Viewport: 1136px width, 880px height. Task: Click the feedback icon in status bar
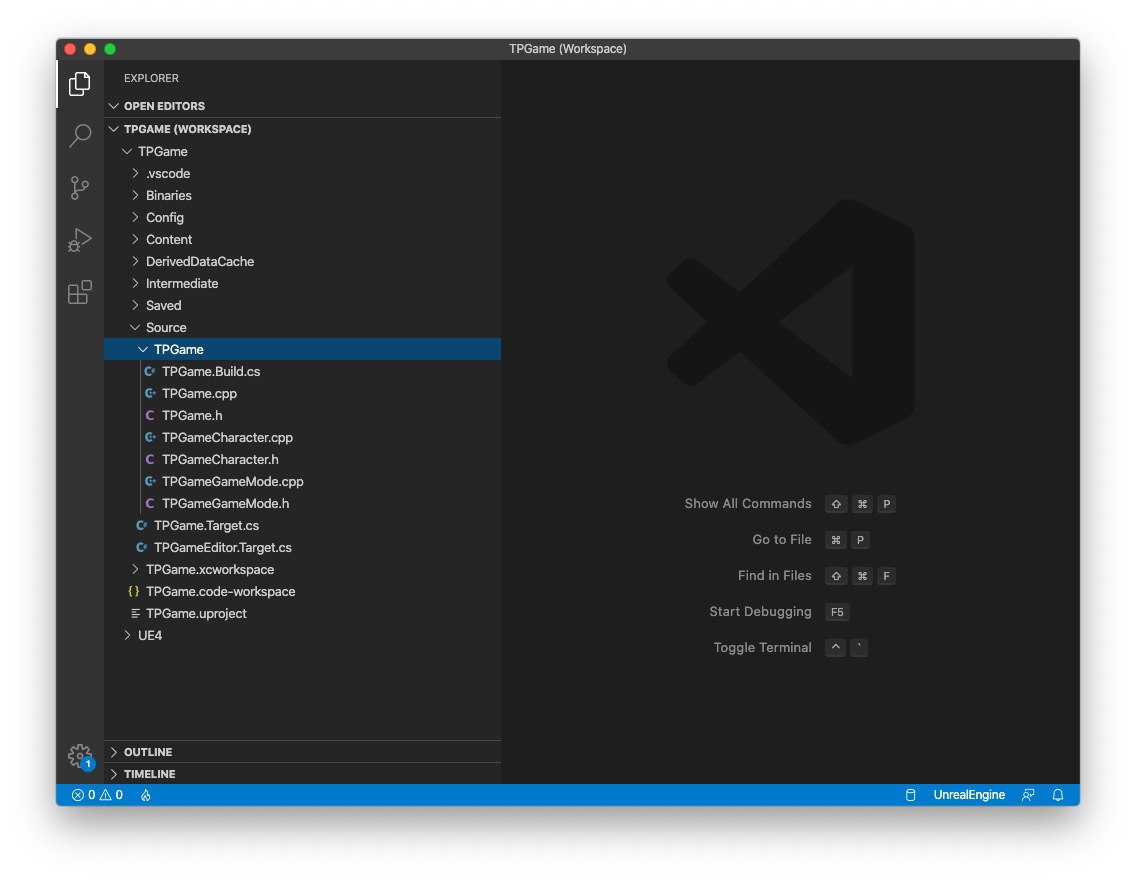click(1027, 795)
